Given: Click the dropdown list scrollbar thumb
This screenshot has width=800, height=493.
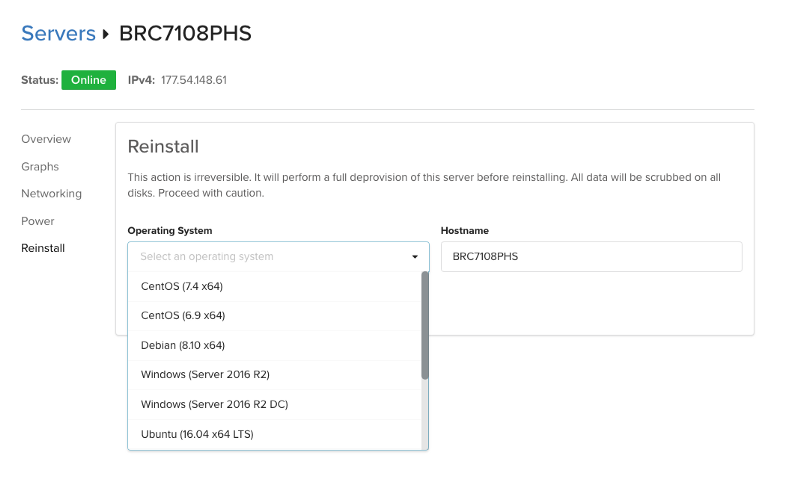Looking at the screenshot, I should (x=425, y=325).
